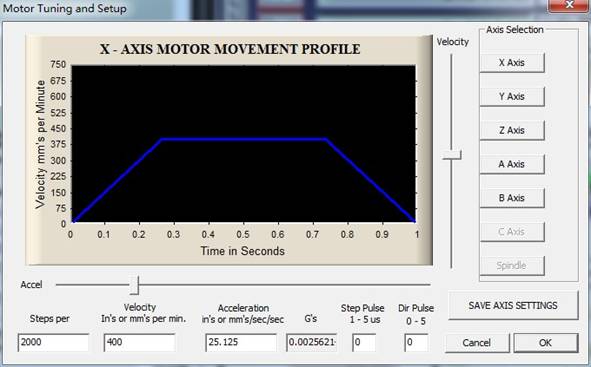This screenshot has width=591, height=367.
Task: Click the disabled Spindle button
Action: [x=512, y=266]
